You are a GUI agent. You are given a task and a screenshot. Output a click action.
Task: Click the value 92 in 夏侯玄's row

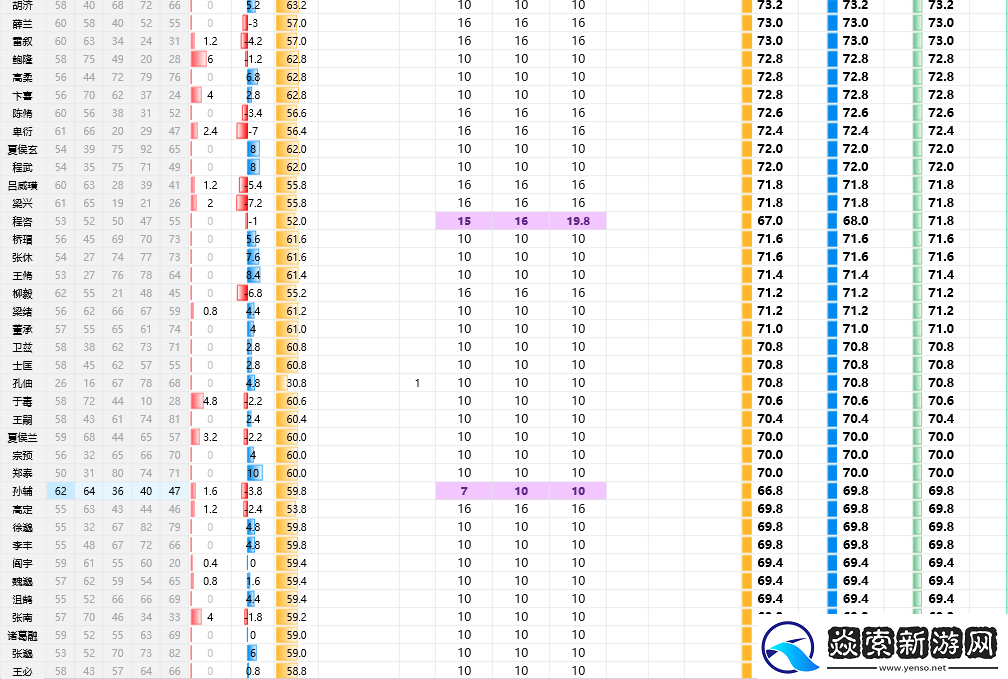(x=147, y=149)
